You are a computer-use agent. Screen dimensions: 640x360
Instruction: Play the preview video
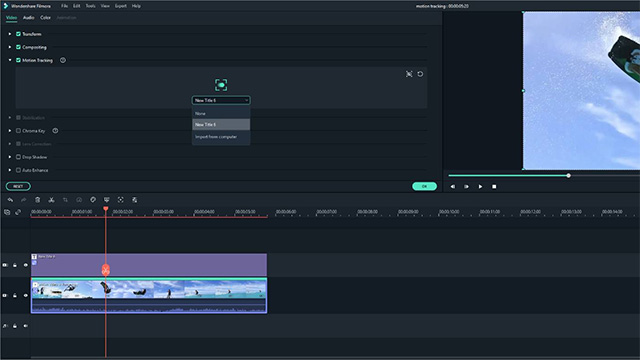pos(480,187)
